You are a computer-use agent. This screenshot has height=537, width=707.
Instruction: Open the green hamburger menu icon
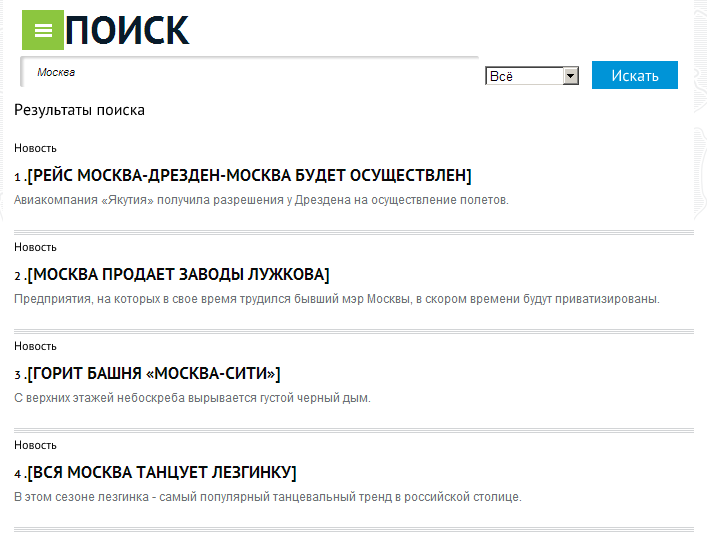43,30
